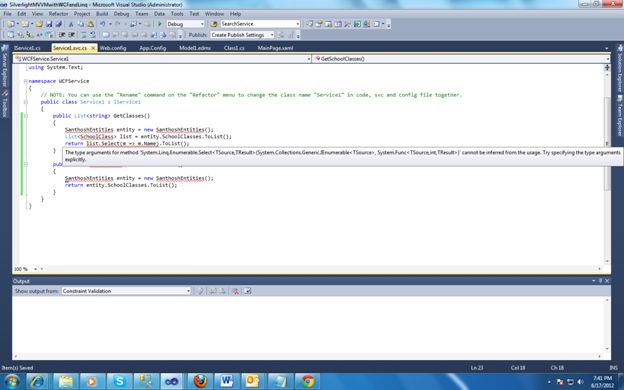624x390 pixels.
Task: Switch to the MainPage.xaml tab
Action: [275, 48]
